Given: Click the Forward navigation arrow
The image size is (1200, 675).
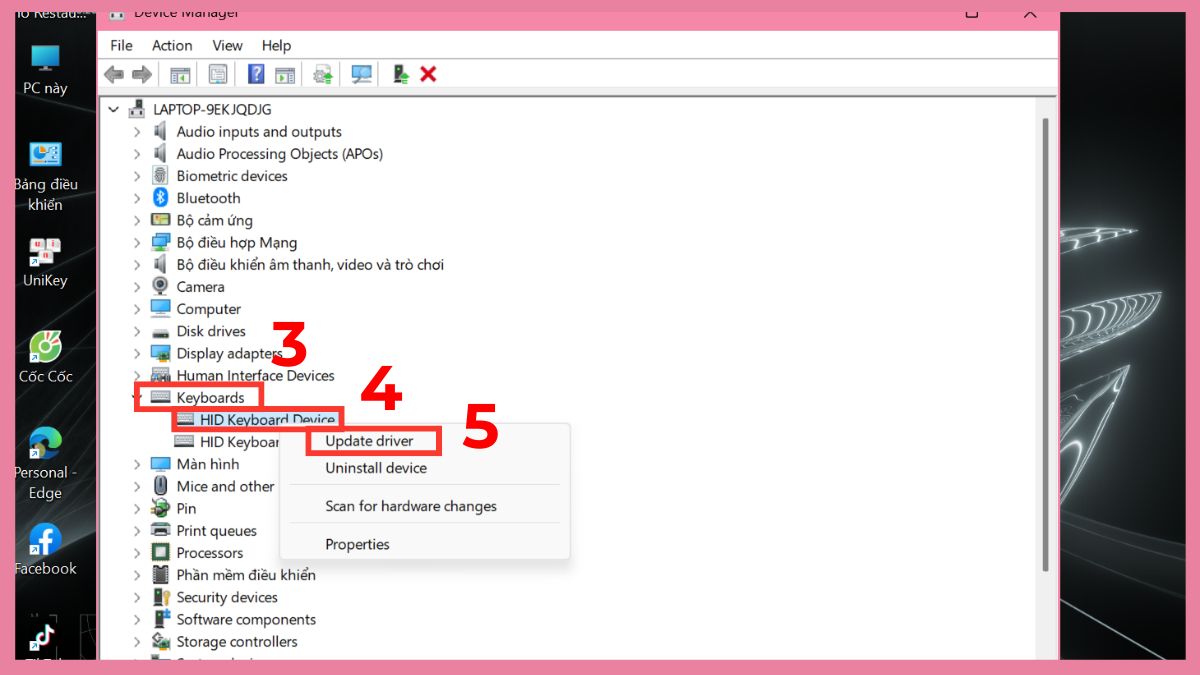Looking at the screenshot, I should [x=141, y=73].
